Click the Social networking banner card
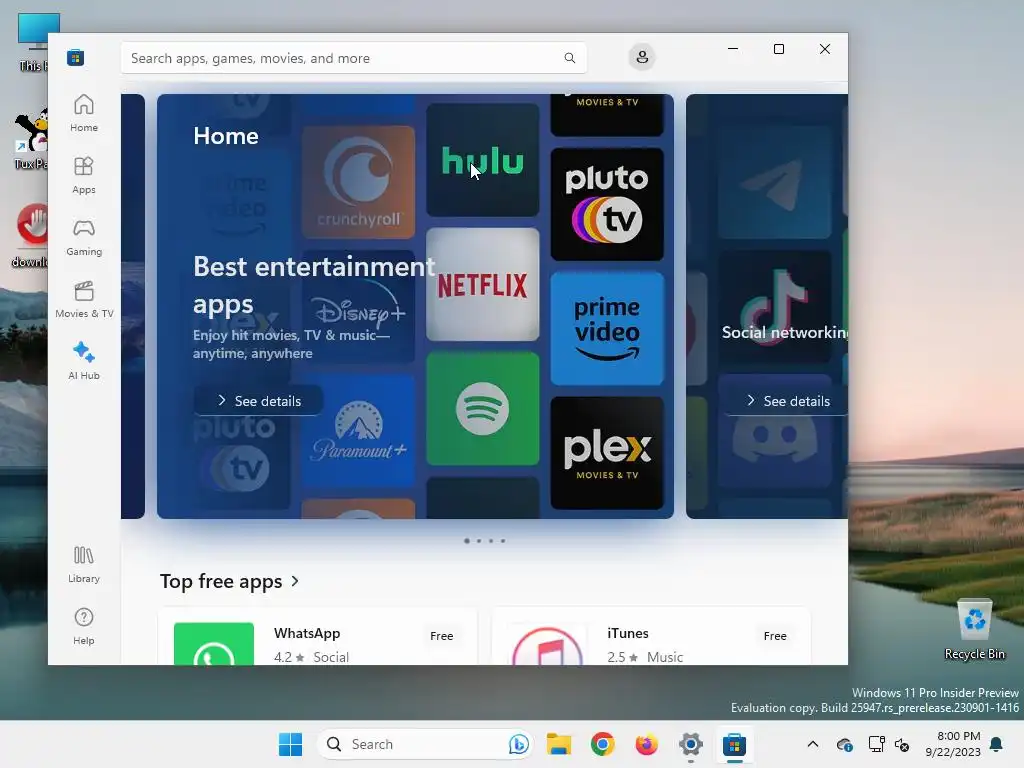The image size is (1024, 768). pos(767,306)
